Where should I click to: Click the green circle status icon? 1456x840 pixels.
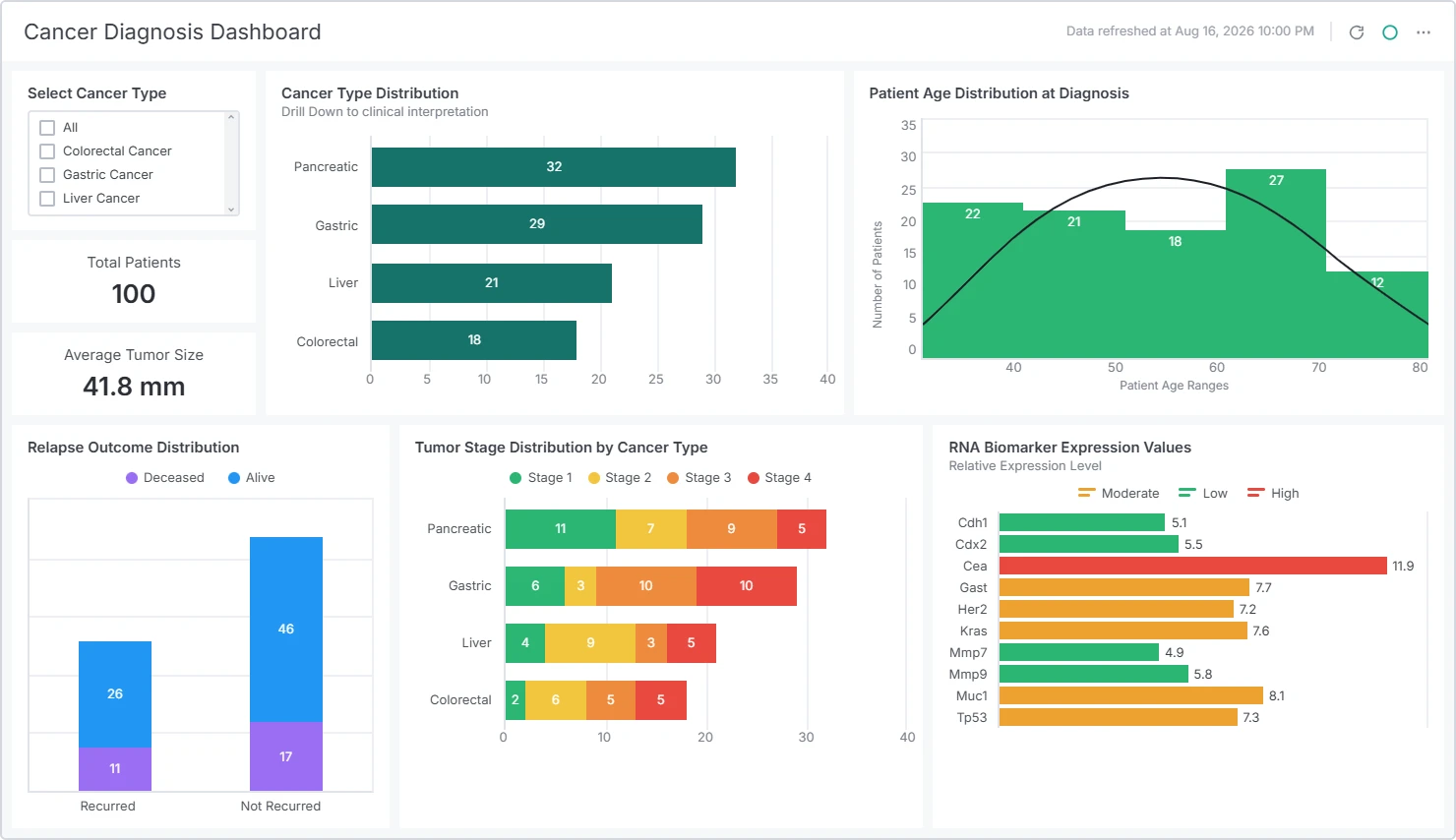tap(1390, 32)
